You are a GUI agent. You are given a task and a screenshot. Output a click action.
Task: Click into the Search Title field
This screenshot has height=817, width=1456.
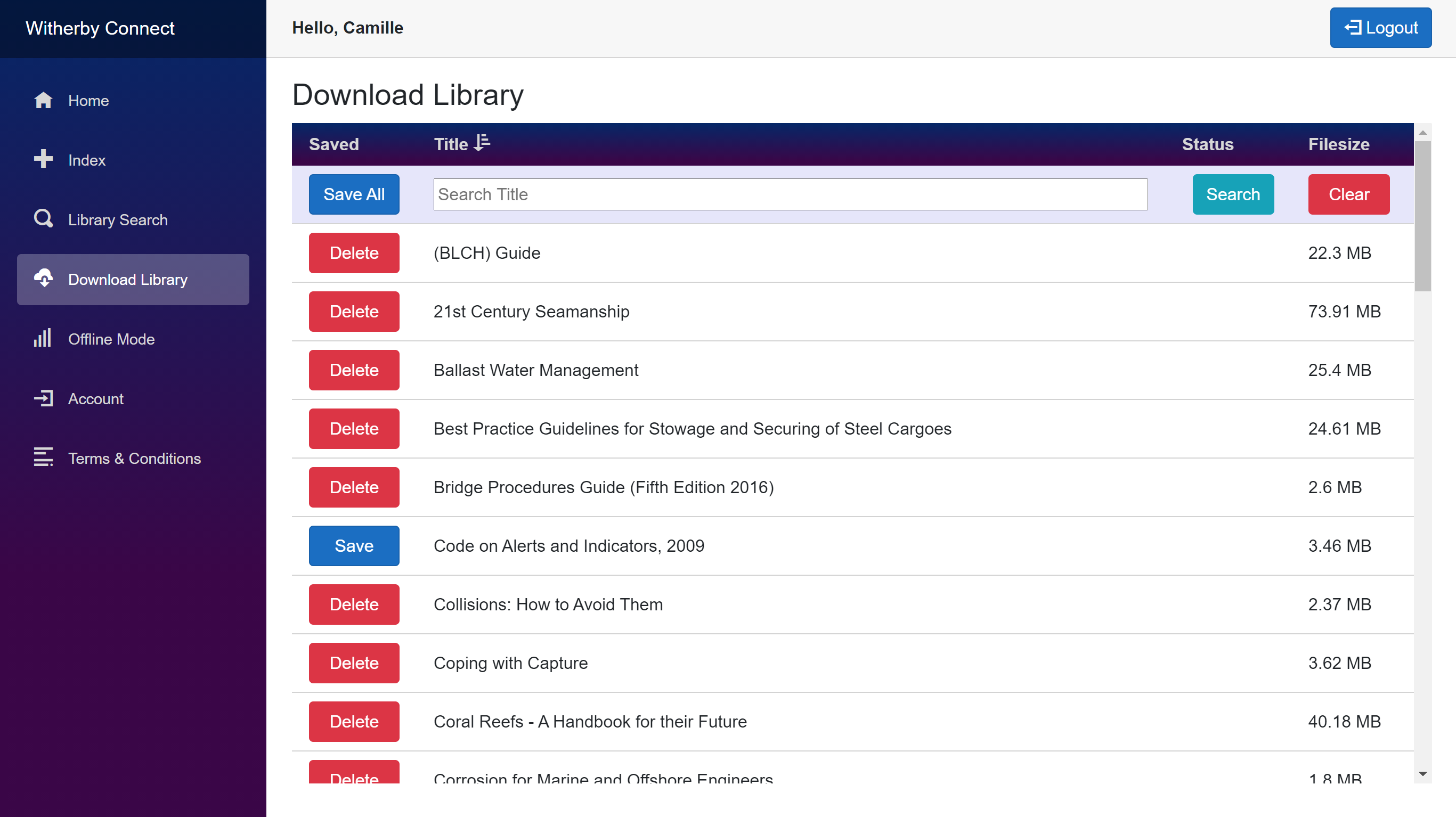point(790,194)
